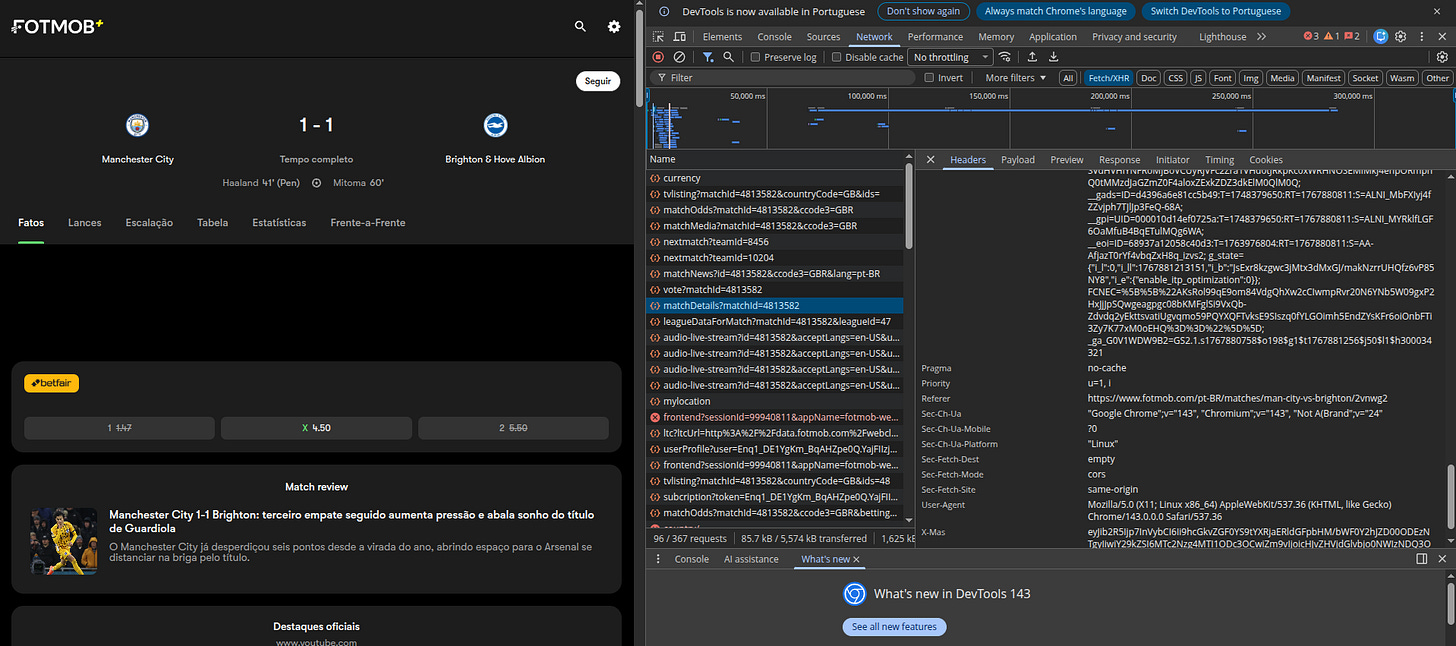
Task: Select the vote?matchId=4813582 request row
Action: tap(775, 289)
